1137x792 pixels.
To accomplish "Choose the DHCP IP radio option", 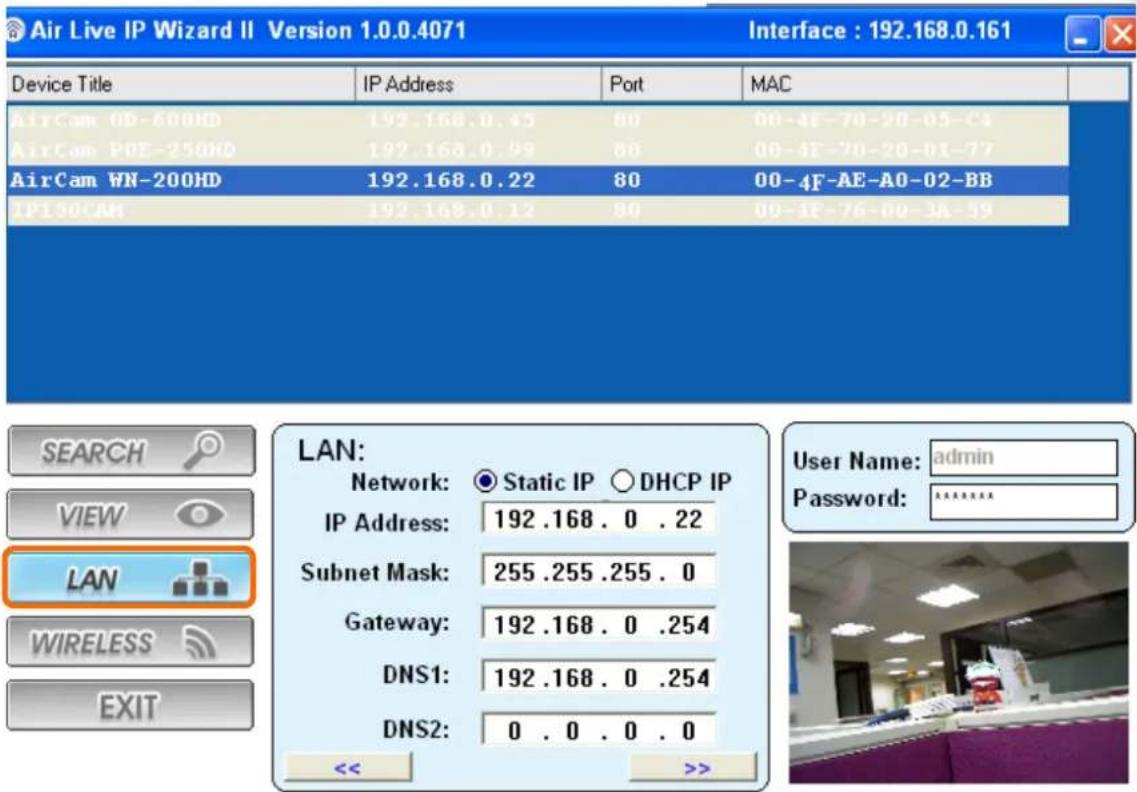I will (622, 481).
